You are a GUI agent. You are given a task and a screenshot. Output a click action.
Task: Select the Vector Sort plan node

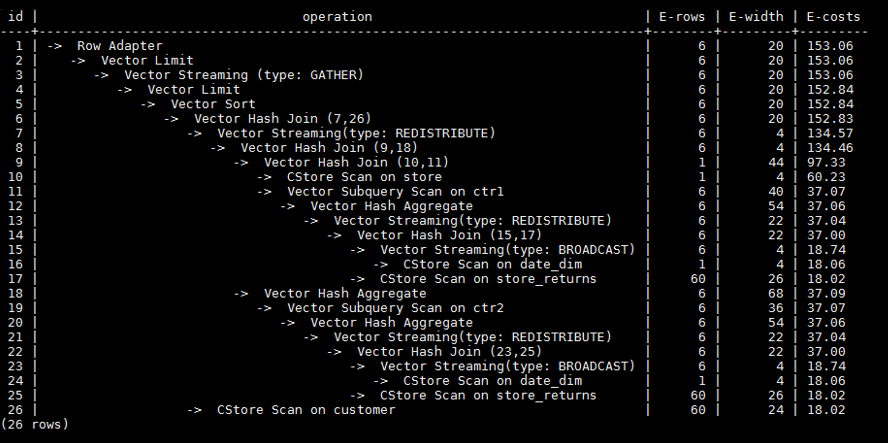tap(212, 104)
